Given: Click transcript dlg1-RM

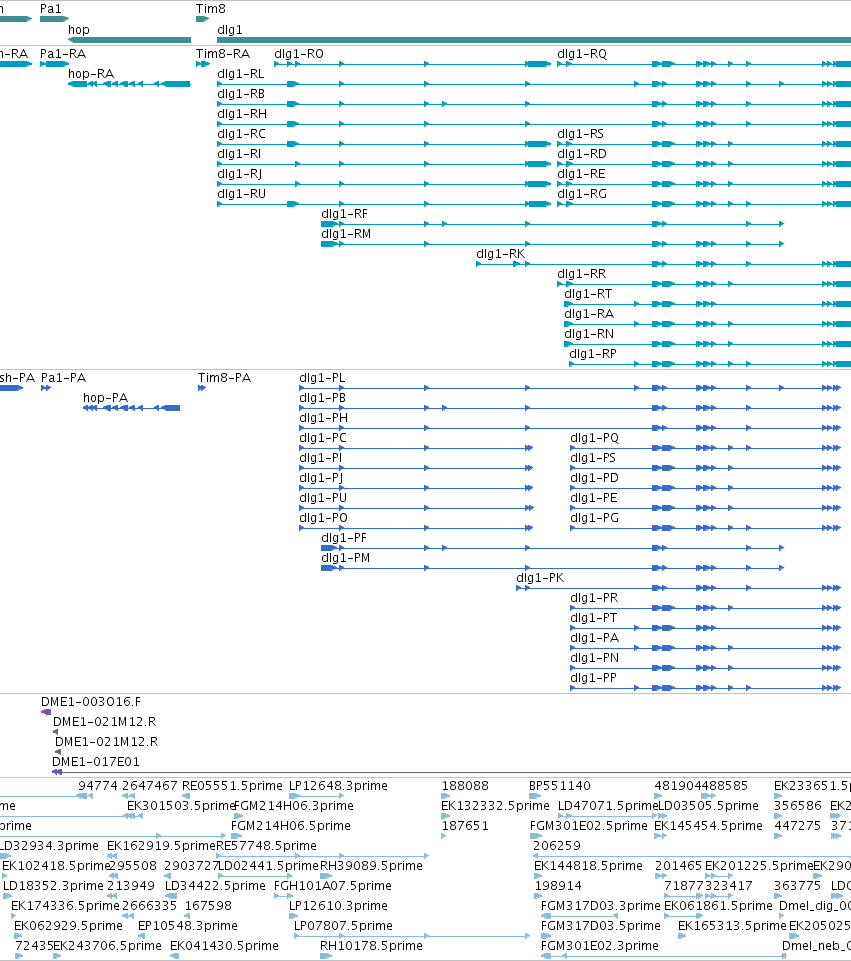Looking at the screenshot, I should coord(553,244).
